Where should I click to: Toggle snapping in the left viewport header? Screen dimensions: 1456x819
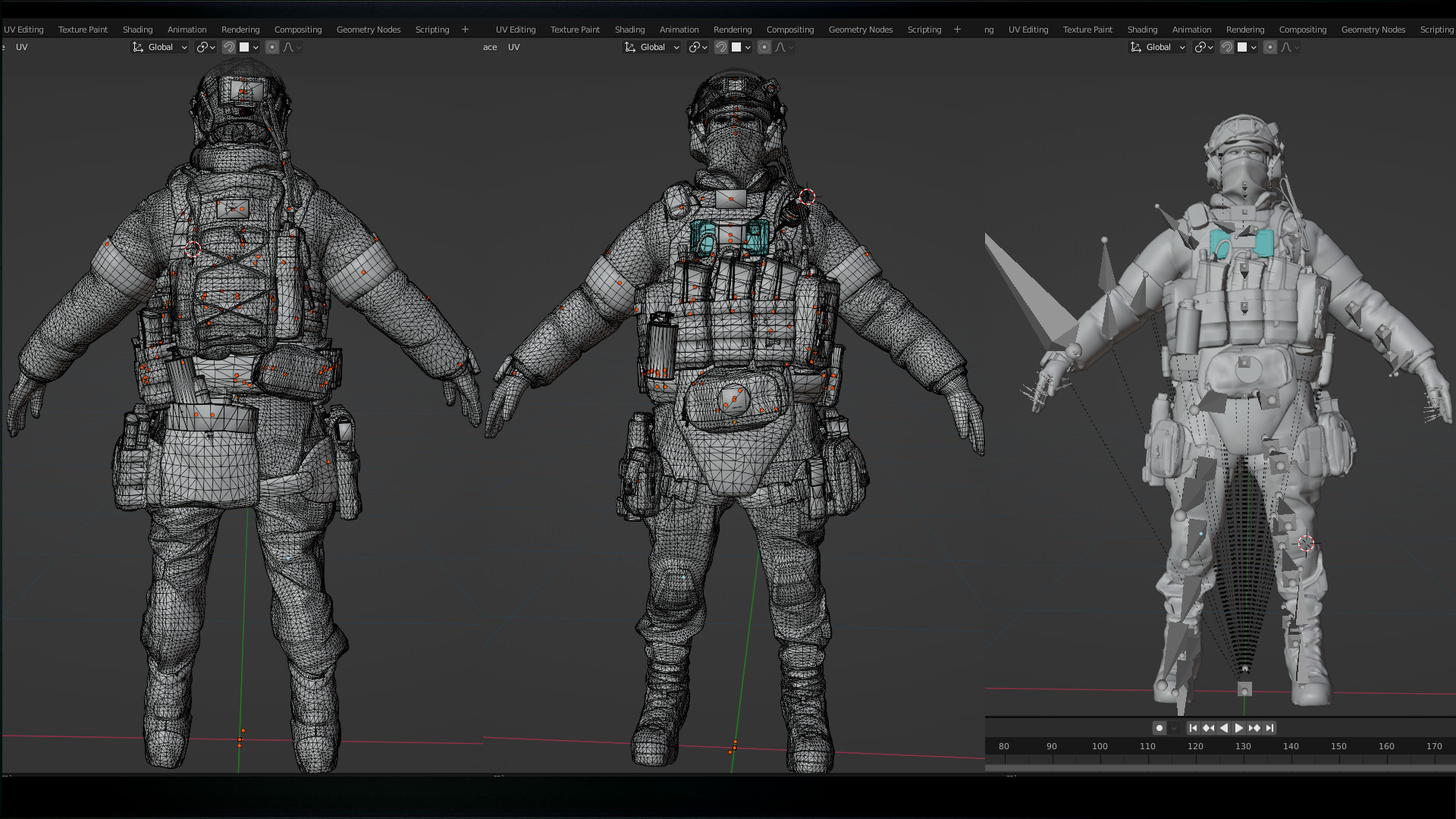point(228,47)
